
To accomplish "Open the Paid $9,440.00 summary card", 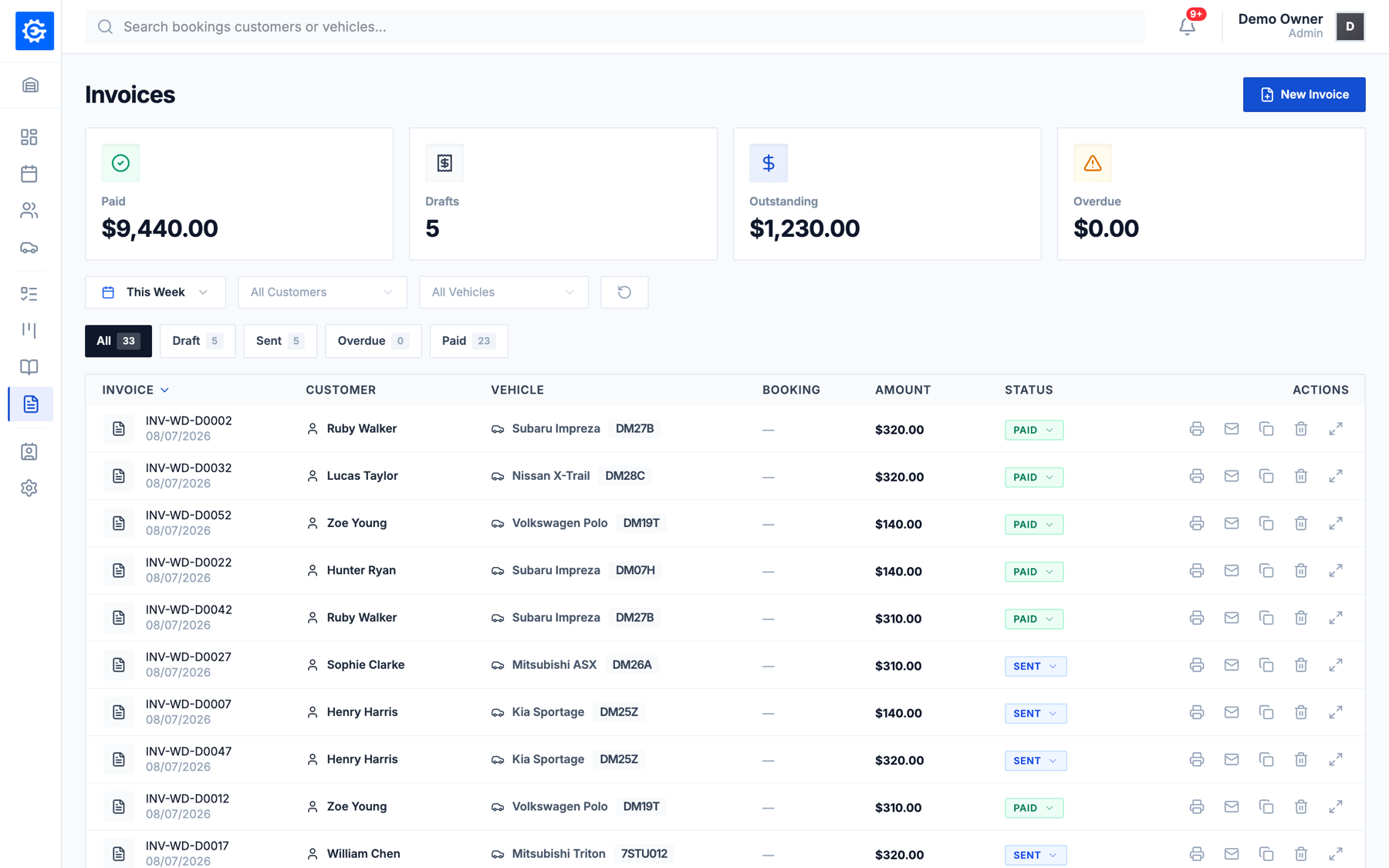I will point(239,194).
